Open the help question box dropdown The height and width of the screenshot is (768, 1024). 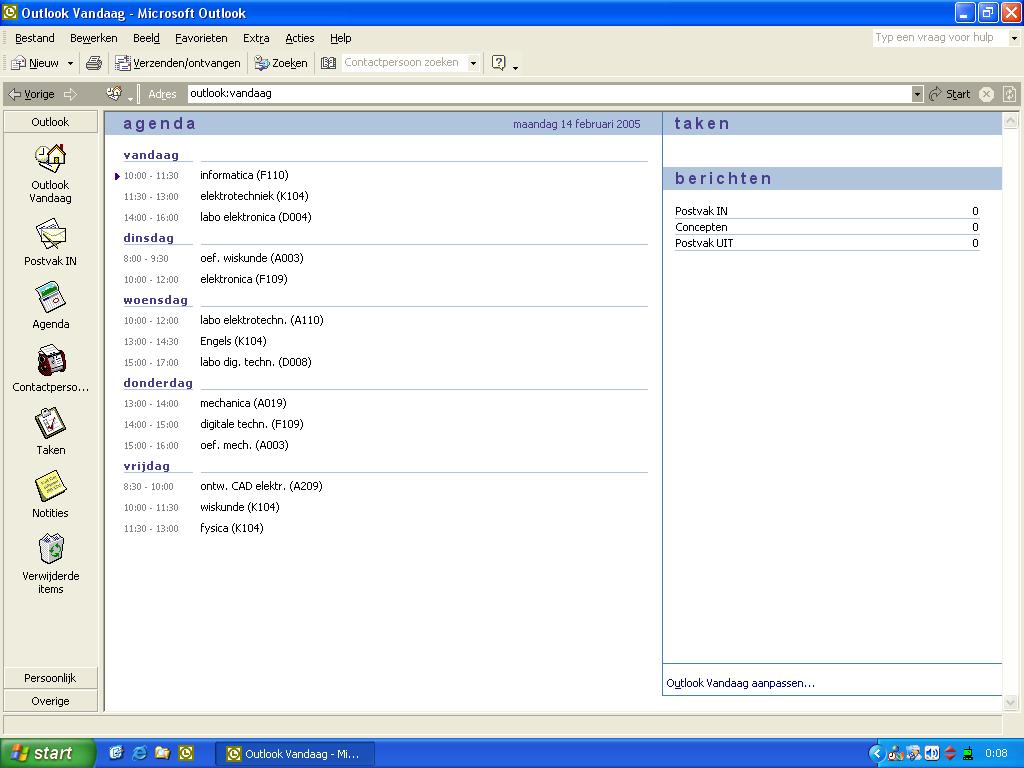(1014, 38)
